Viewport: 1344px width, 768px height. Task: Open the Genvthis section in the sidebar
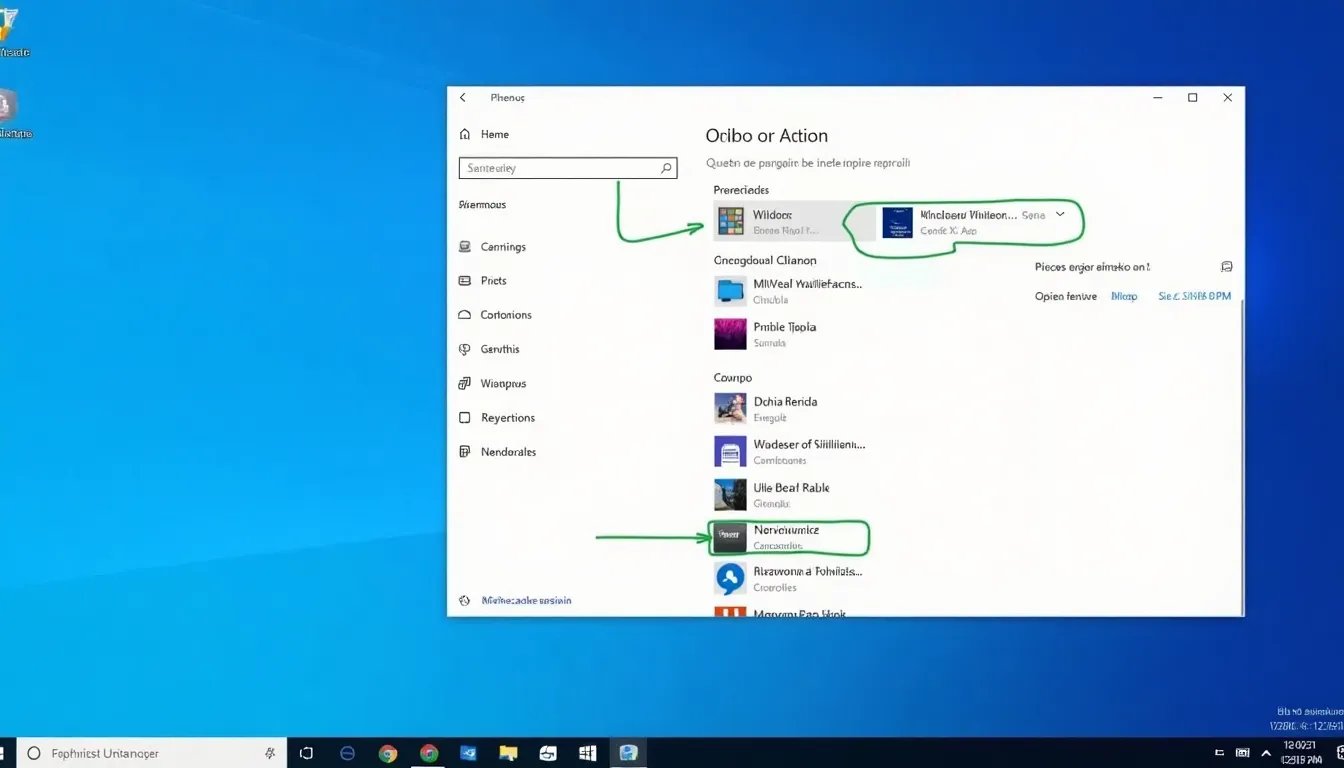click(x=465, y=349)
